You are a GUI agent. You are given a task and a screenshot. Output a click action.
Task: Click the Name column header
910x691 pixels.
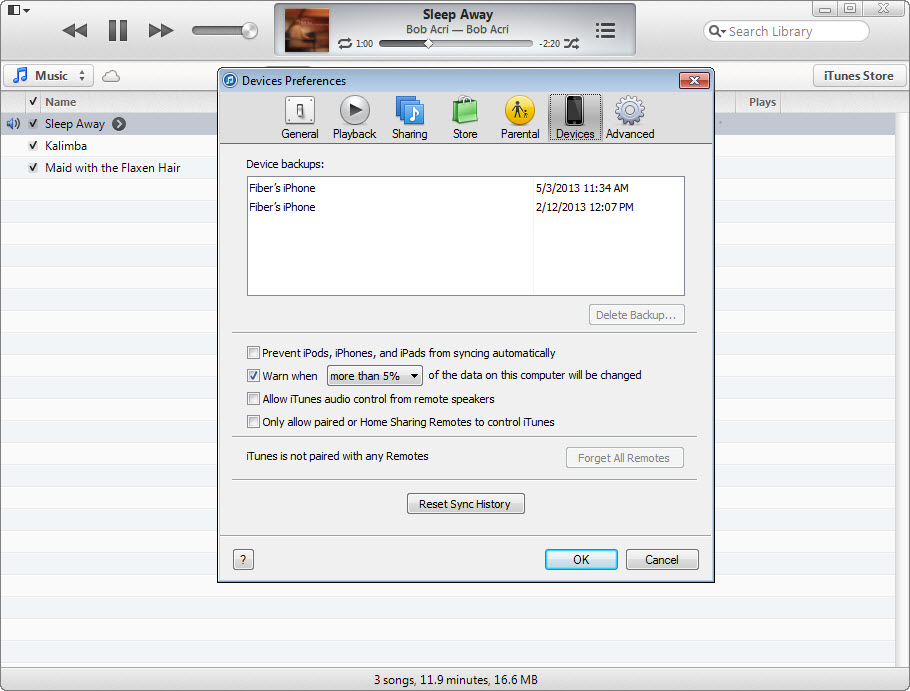click(61, 102)
